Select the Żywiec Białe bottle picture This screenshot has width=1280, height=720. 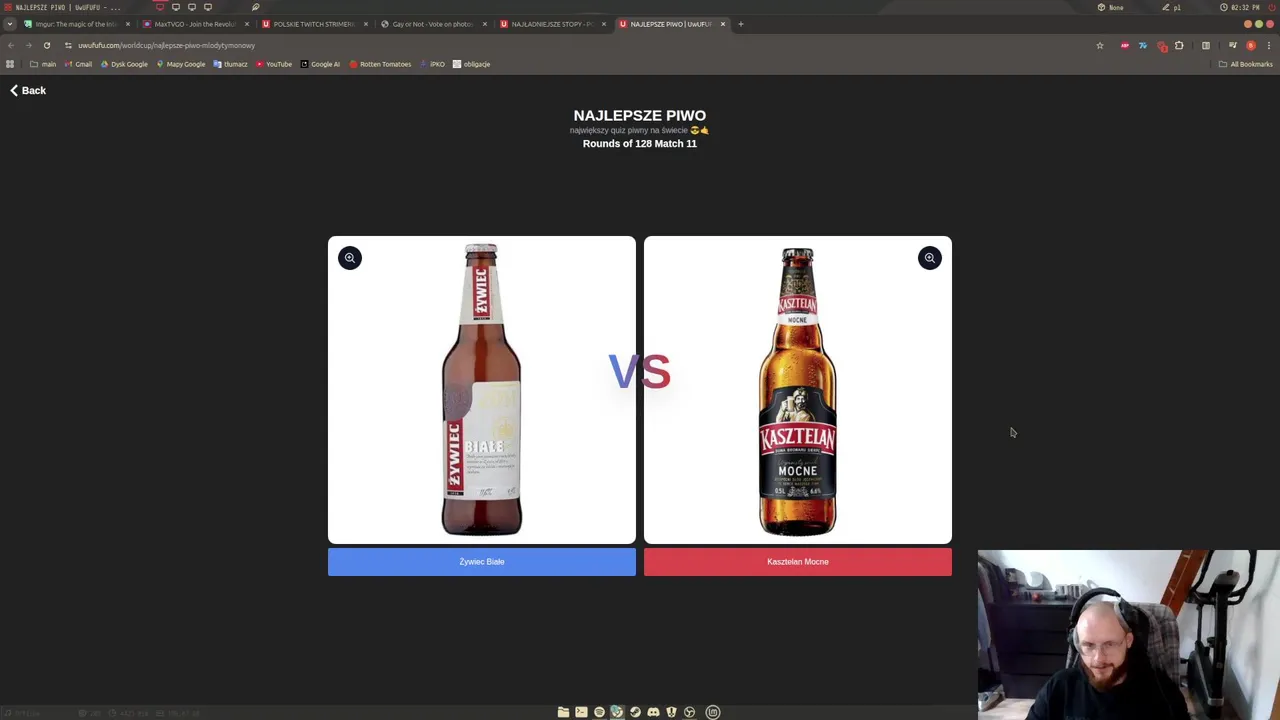[482, 390]
